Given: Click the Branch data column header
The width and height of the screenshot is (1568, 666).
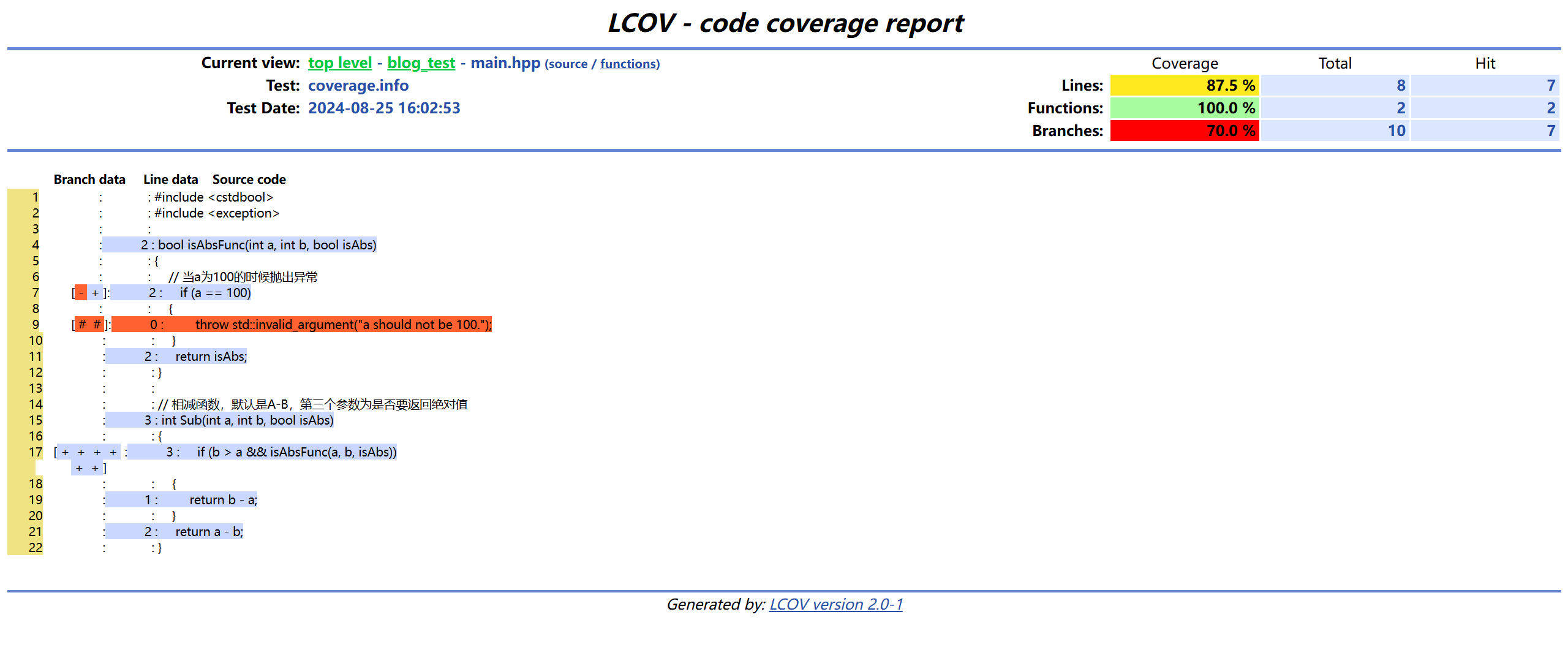Looking at the screenshot, I should click(x=89, y=179).
